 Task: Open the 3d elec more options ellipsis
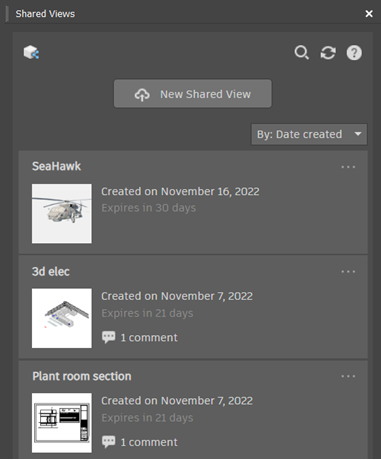click(348, 271)
